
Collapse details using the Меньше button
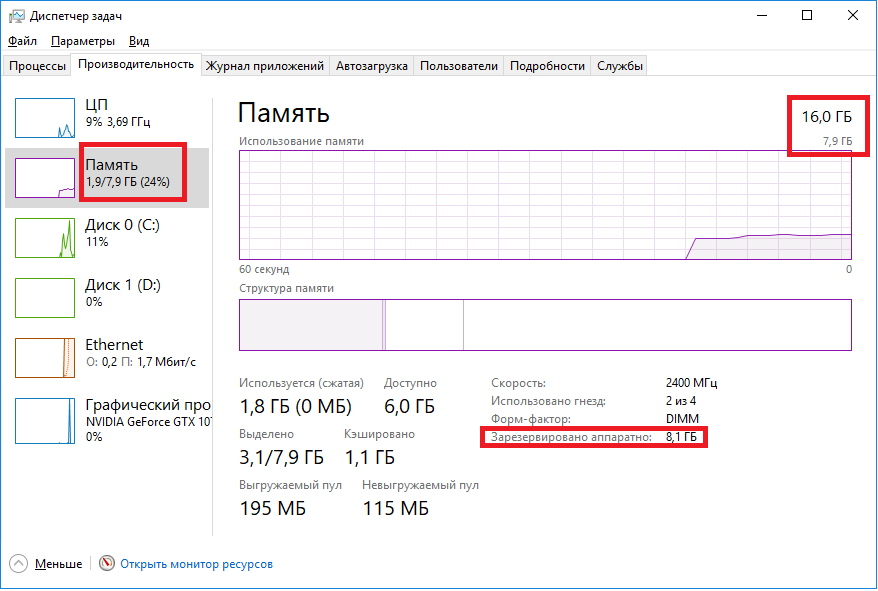pos(45,563)
